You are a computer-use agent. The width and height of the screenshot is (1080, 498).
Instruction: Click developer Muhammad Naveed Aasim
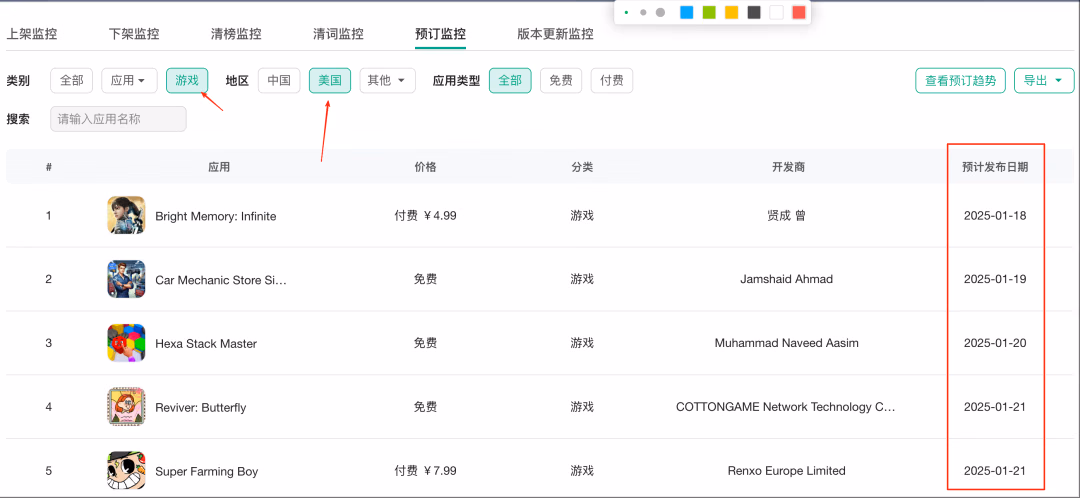[787, 343]
